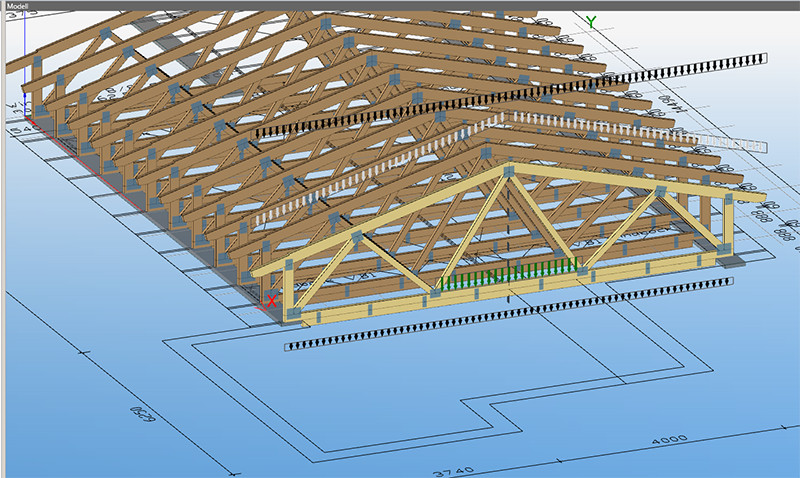
Task: Select the red X origin marker
Action: point(271,300)
